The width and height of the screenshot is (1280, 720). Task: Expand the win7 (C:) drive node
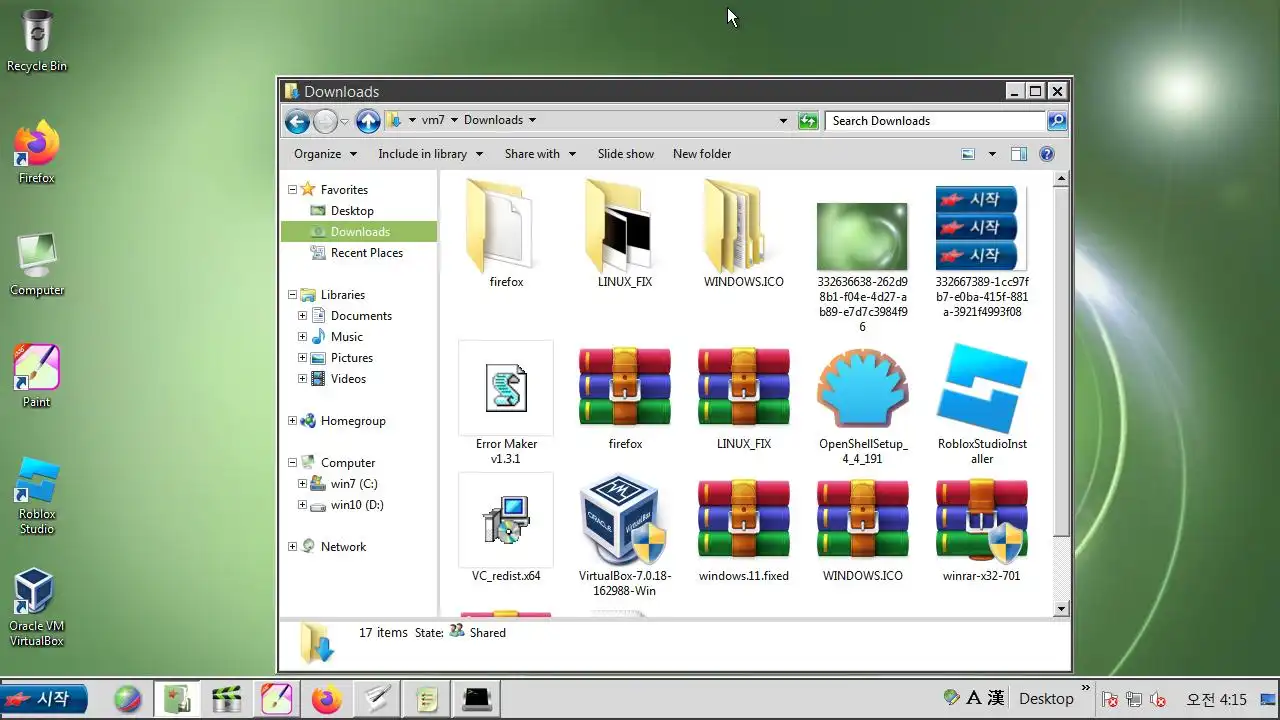pyautogui.click(x=303, y=483)
